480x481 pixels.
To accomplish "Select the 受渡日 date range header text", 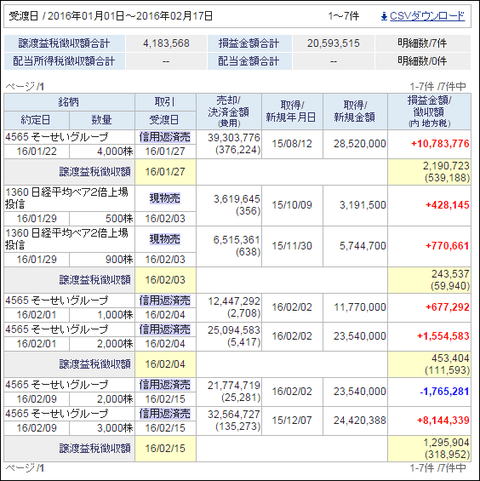I will pos(111,16).
